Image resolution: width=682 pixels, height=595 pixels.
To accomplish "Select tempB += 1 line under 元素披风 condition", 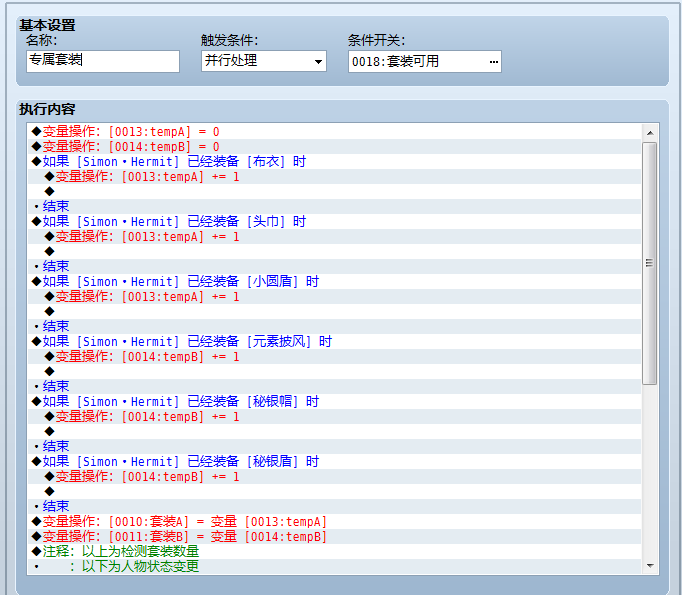I will point(334,357).
